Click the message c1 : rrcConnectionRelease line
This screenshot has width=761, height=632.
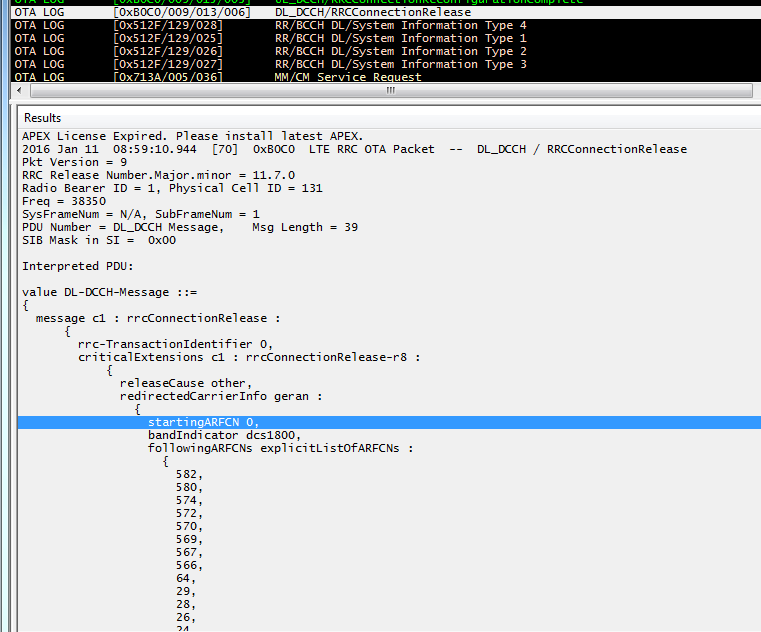(x=158, y=318)
